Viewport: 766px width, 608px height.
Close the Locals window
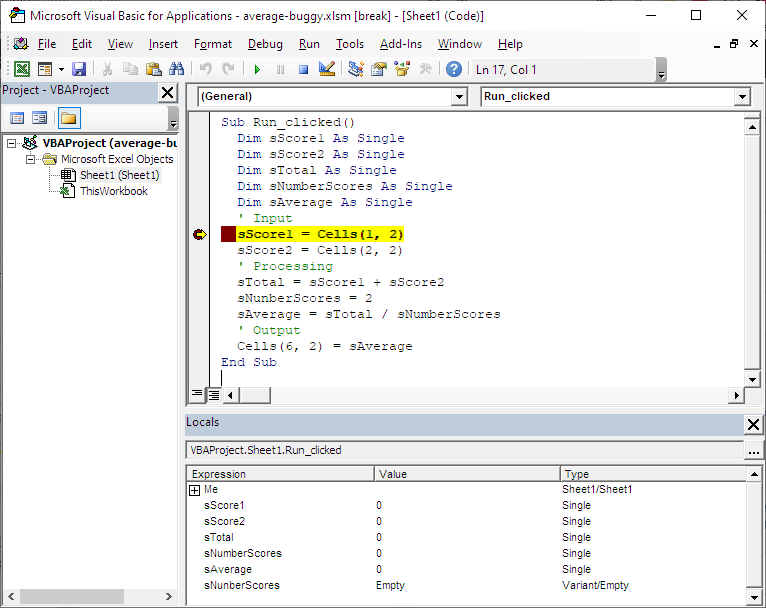pos(753,424)
